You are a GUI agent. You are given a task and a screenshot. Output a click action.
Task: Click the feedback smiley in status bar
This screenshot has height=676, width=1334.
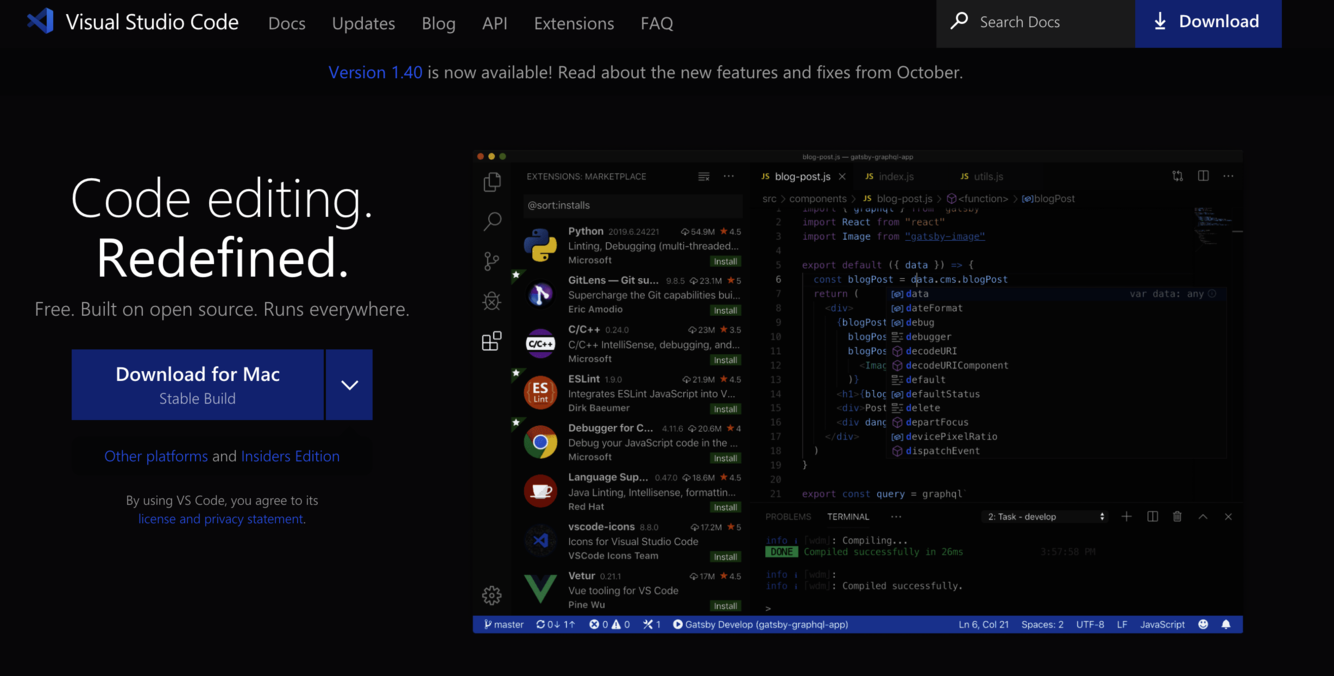point(1203,624)
